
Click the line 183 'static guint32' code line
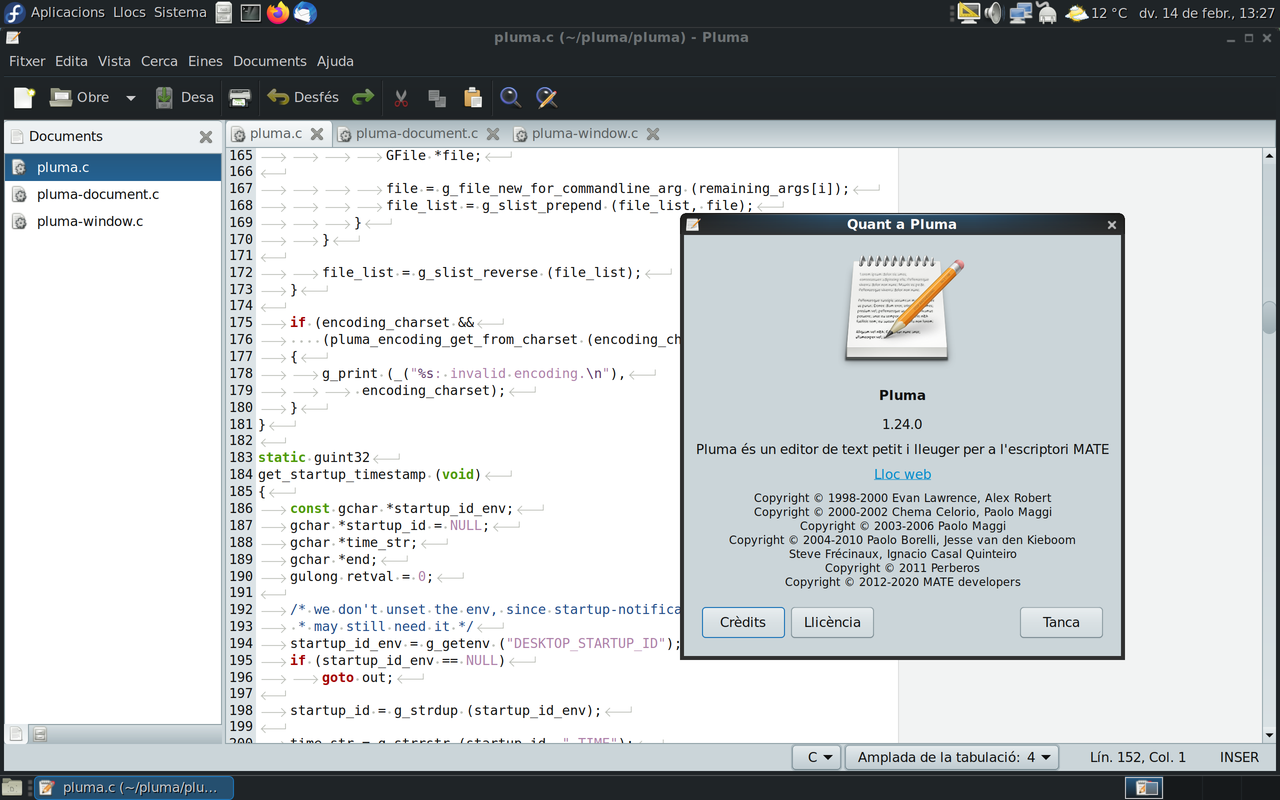314,457
